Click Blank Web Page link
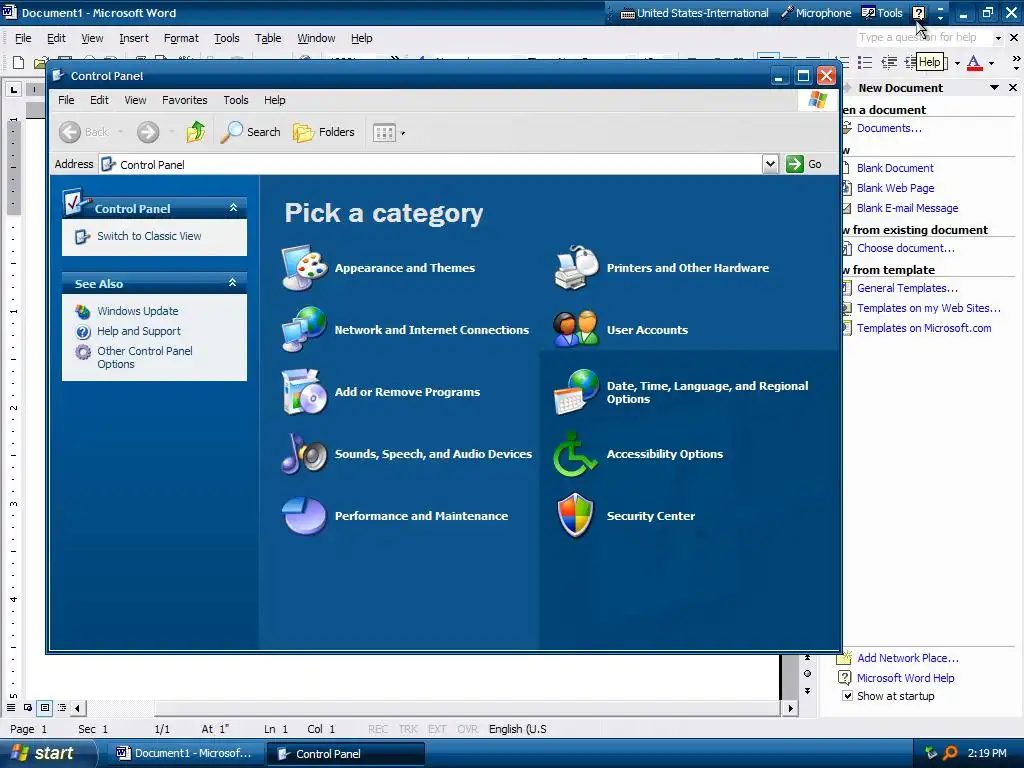 [x=895, y=188]
